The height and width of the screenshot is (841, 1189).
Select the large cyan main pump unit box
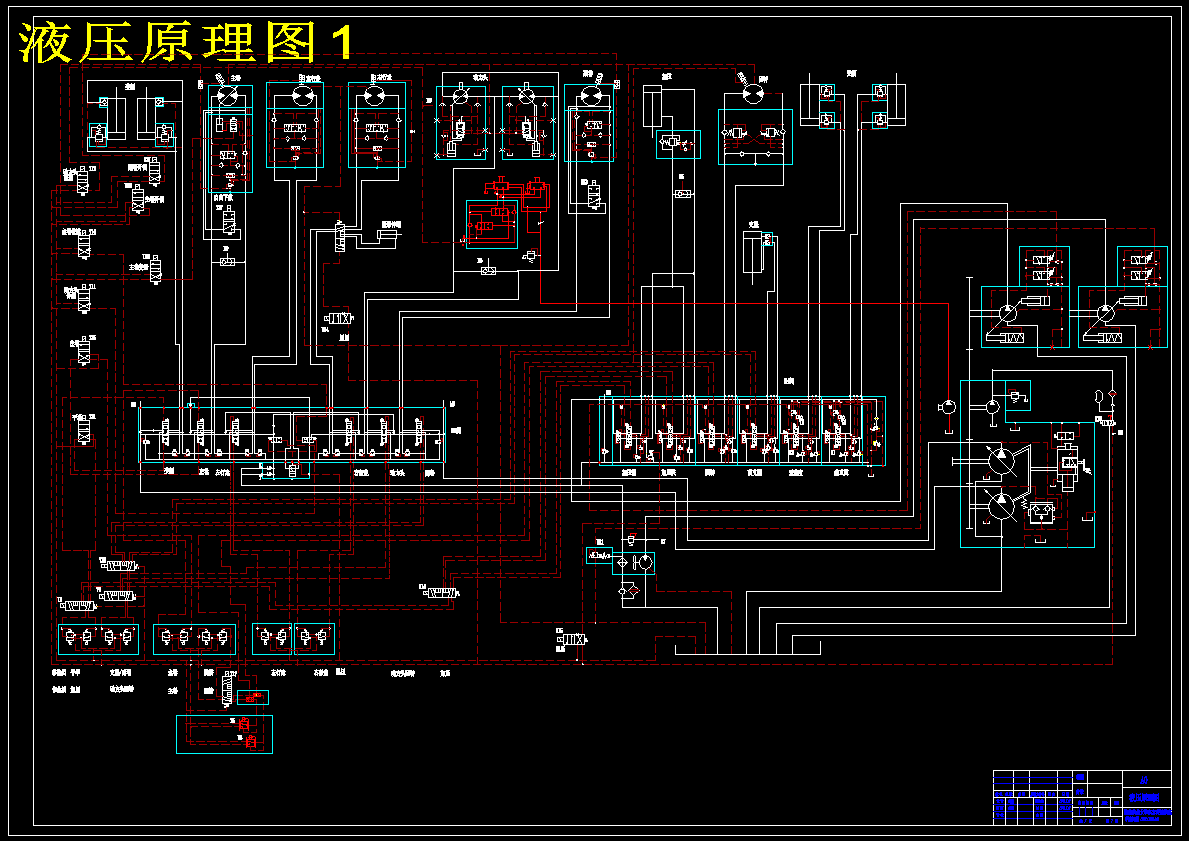click(x=1027, y=463)
